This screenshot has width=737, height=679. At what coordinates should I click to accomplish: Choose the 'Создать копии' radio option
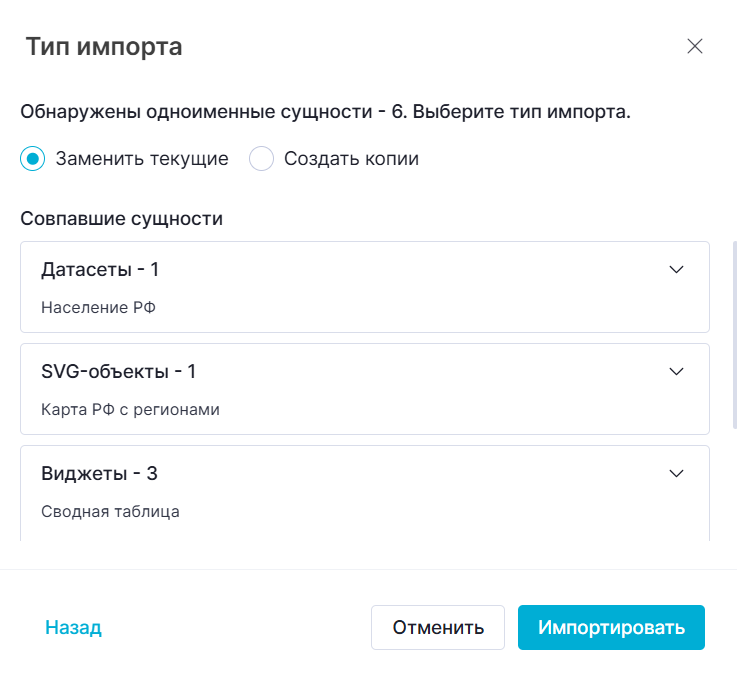[261, 159]
